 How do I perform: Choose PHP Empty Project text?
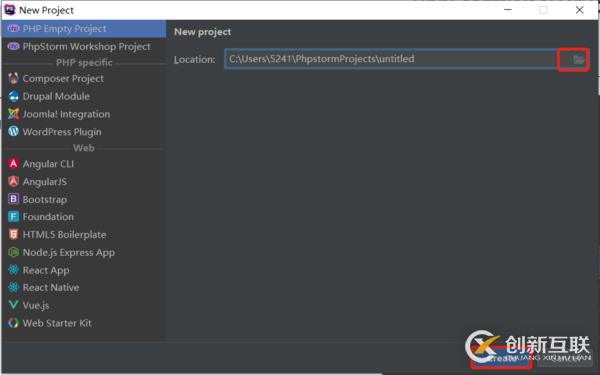(64, 29)
